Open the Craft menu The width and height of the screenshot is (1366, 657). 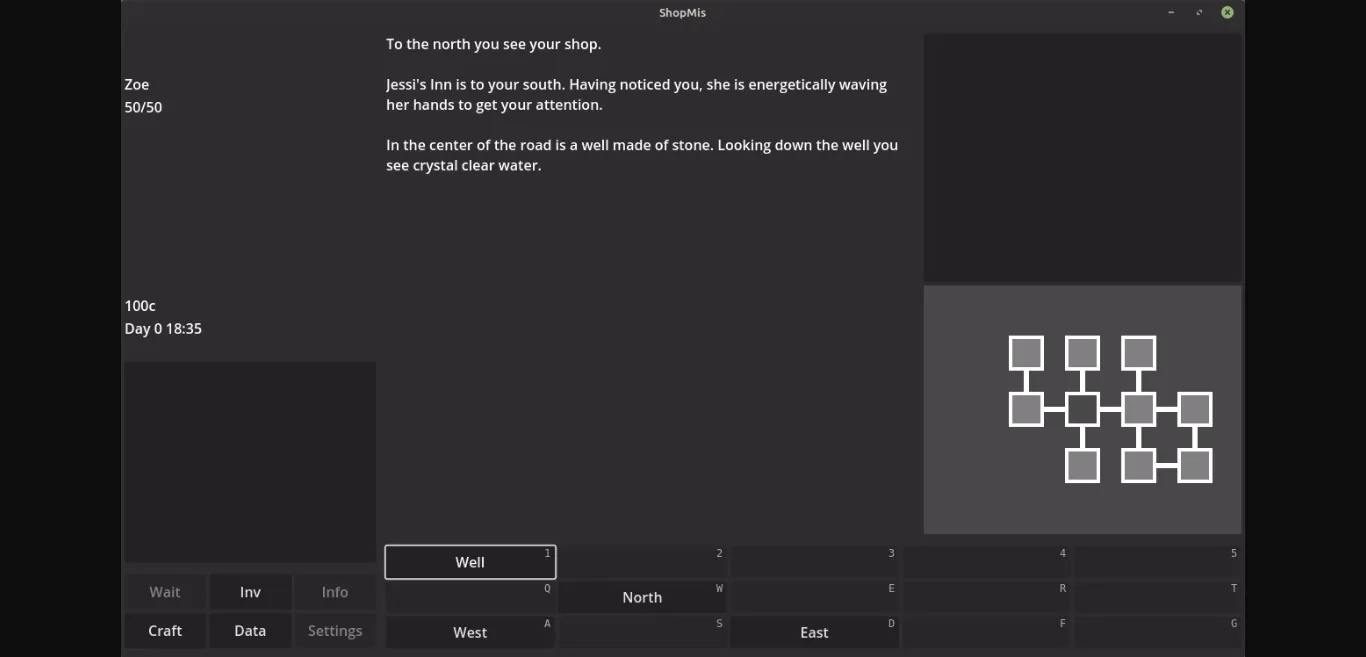click(165, 630)
